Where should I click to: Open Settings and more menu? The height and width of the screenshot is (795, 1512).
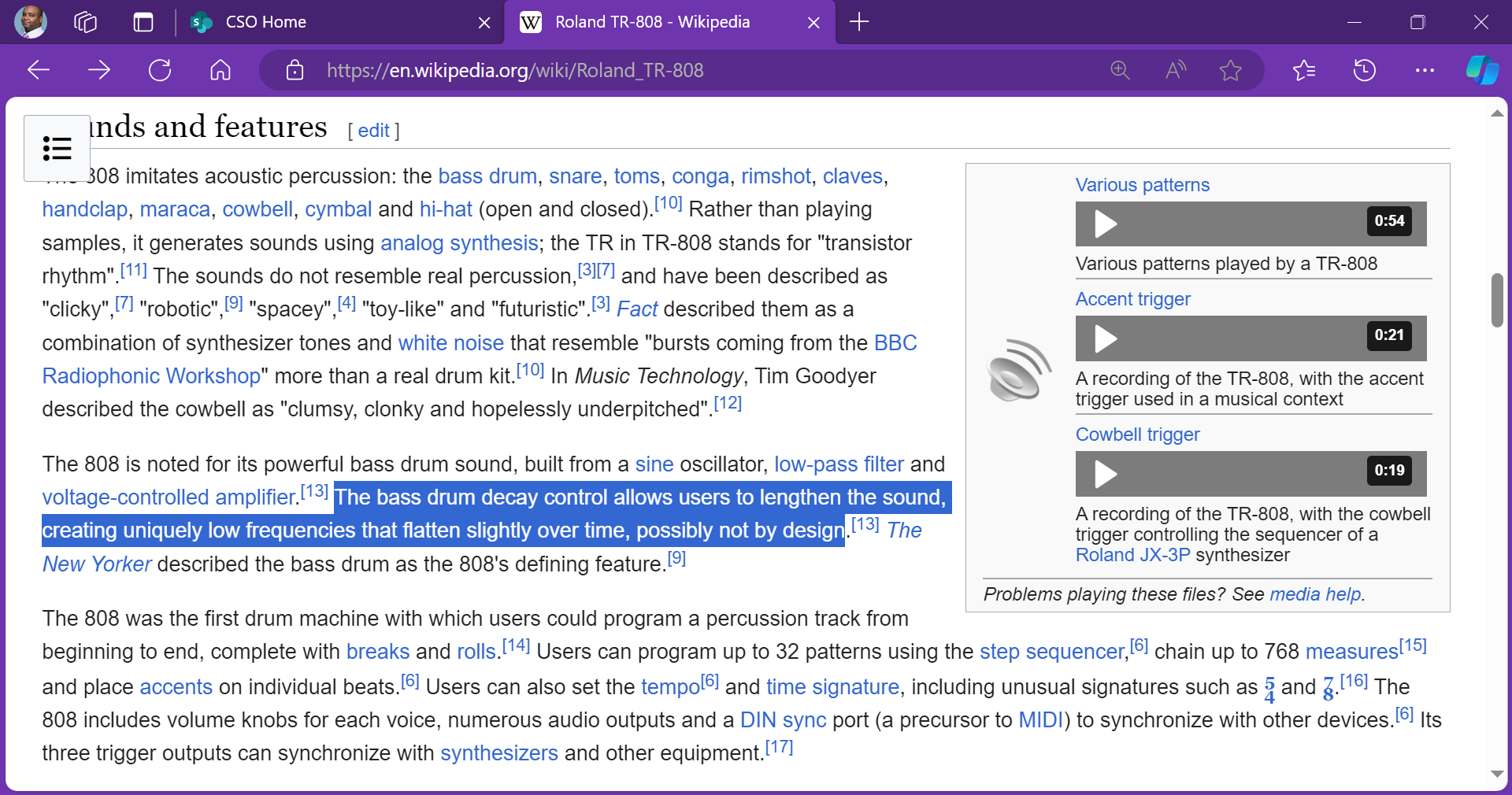click(1425, 70)
